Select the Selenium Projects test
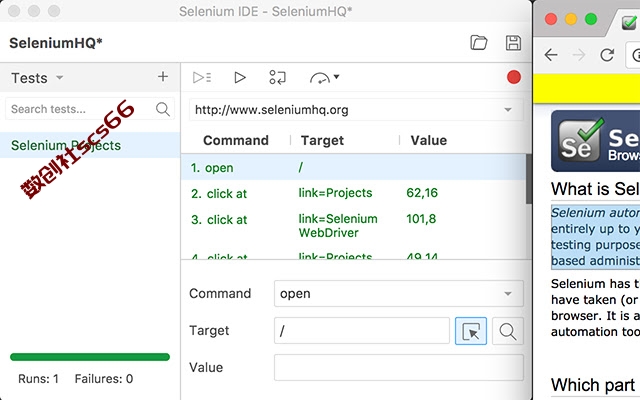 coord(90,145)
